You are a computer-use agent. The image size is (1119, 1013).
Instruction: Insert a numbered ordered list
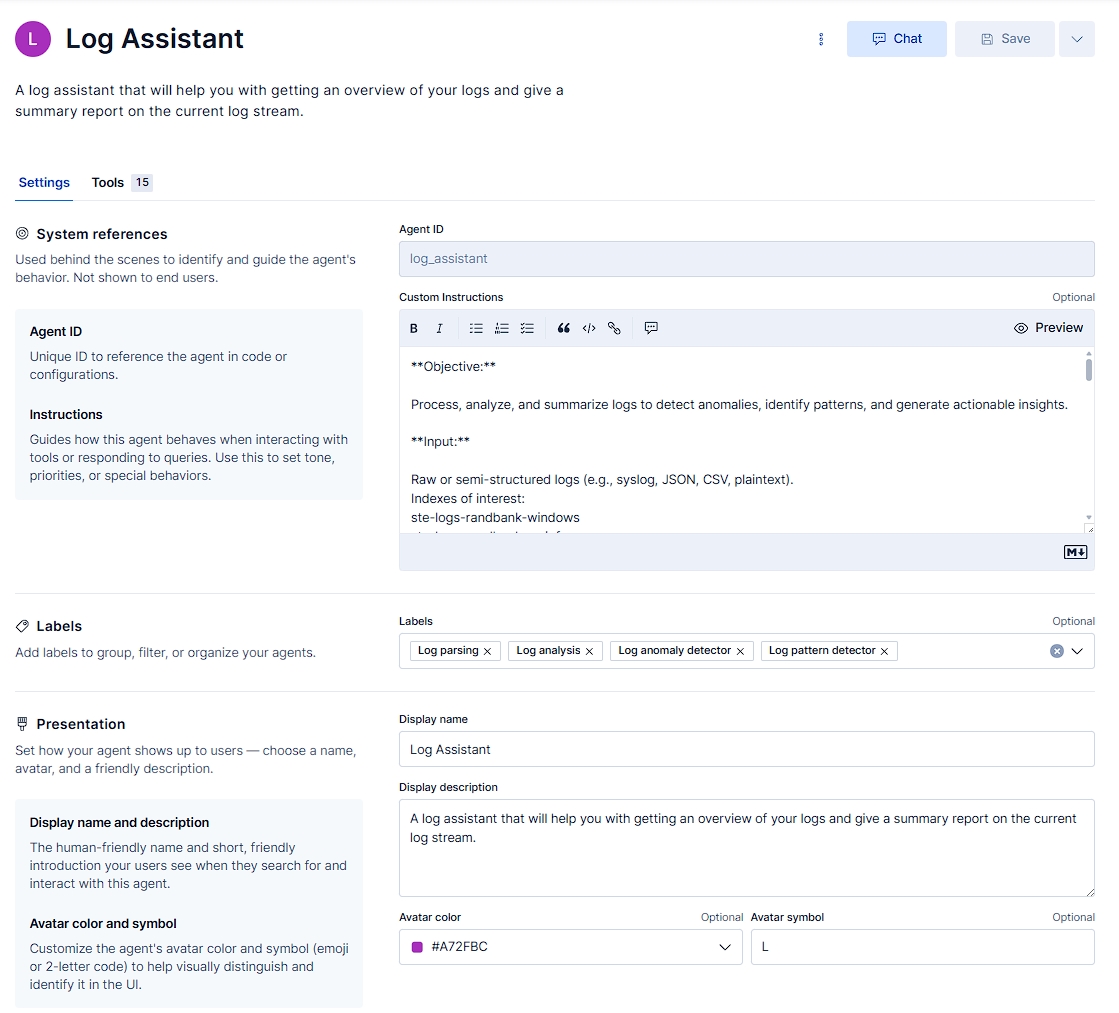502,328
